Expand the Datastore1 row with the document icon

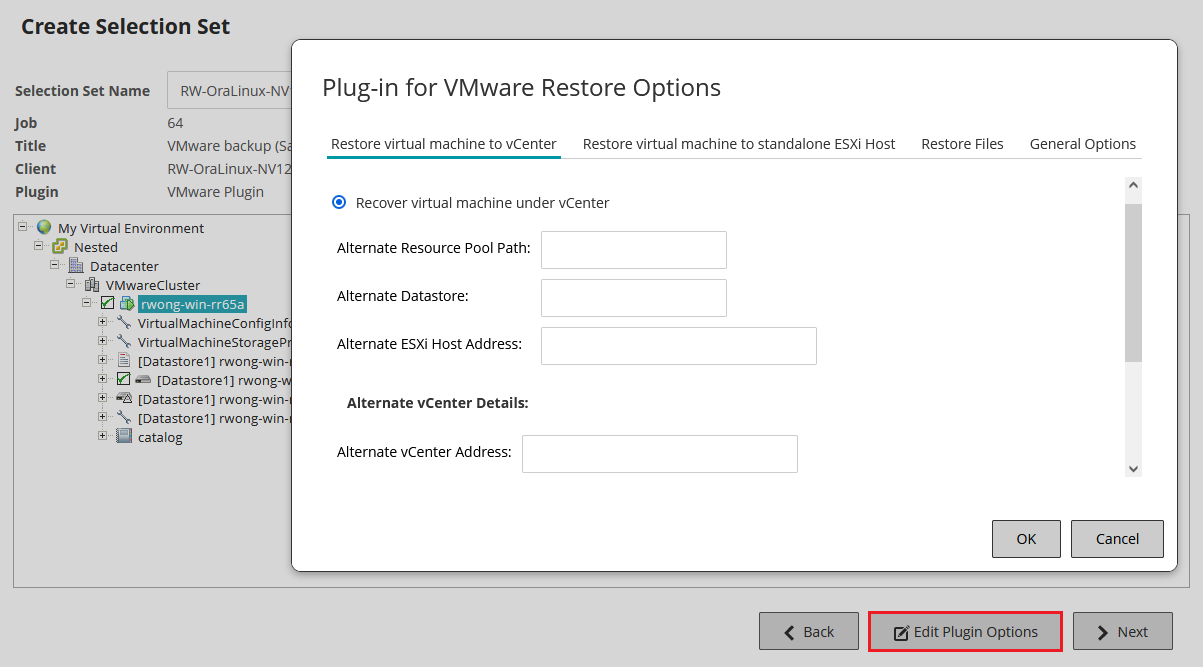tap(103, 360)
